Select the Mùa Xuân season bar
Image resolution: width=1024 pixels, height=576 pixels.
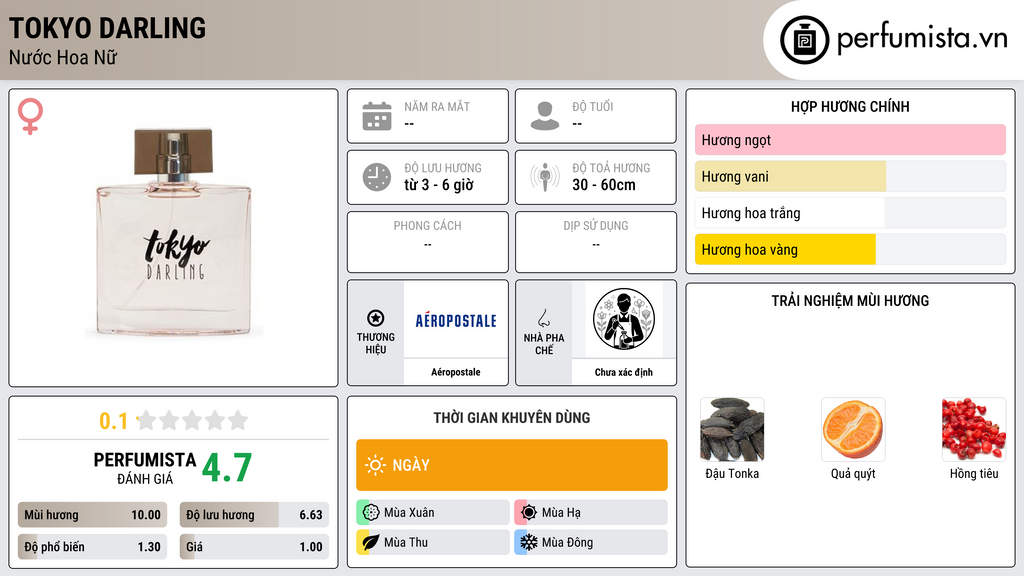pyautogui.click(x=433, y=513)
